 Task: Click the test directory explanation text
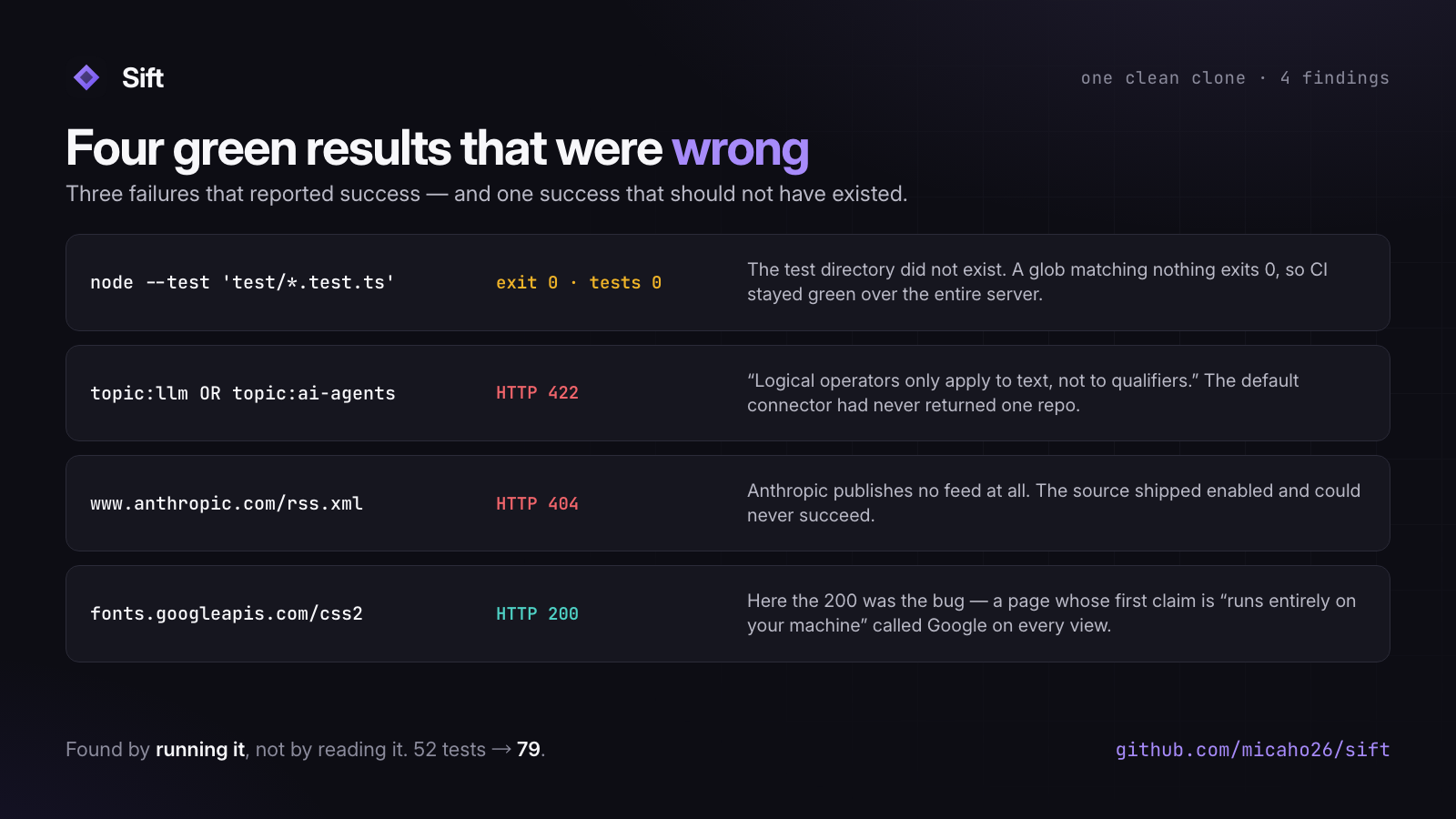pos(1037,282)
